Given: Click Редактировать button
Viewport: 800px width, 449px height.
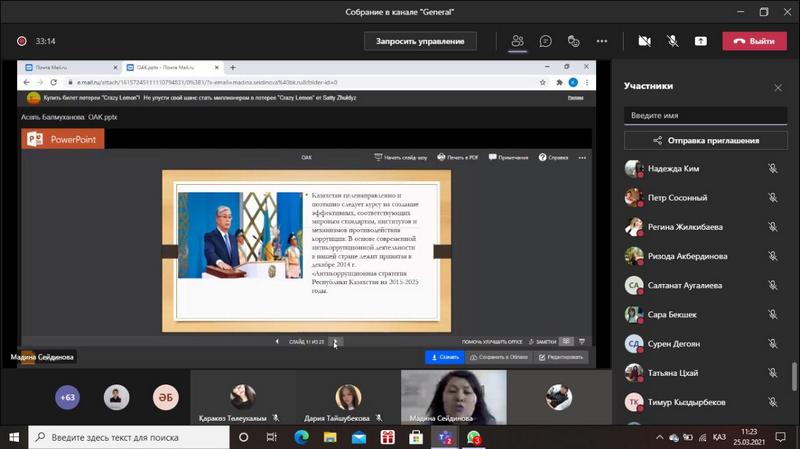Looking at the screenshot, I should pos(561,357).
